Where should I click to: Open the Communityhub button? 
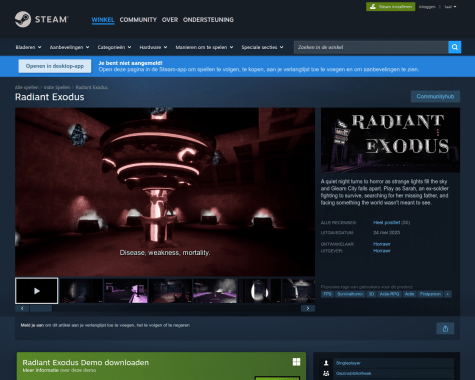pyautogui.click(x=435, y=96)
